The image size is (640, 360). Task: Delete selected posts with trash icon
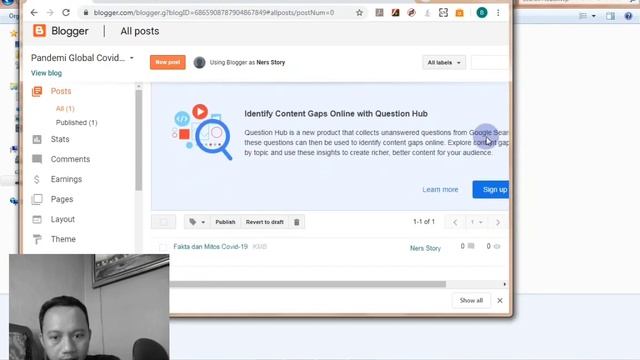pos(297,222)
